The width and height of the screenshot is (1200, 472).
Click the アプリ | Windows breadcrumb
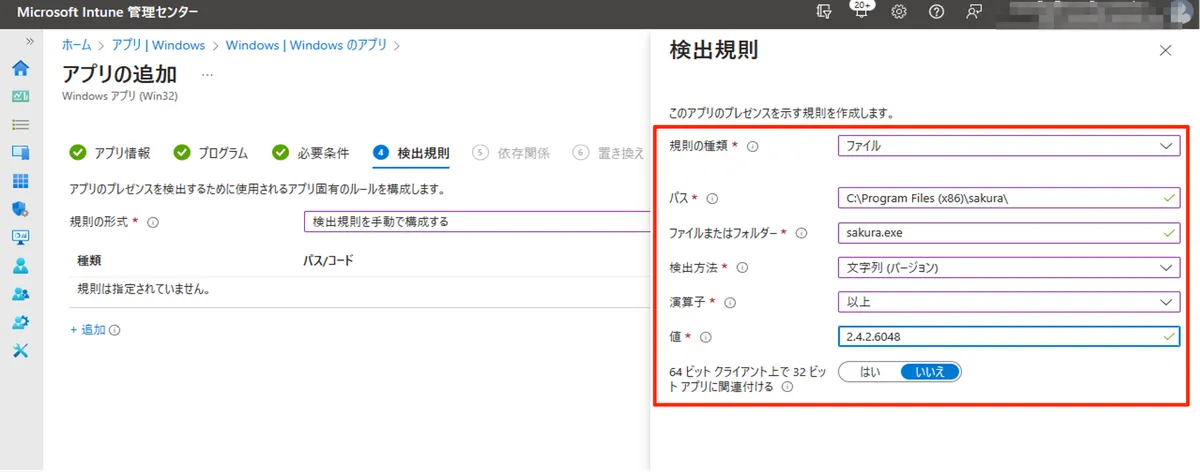(158, 45)
